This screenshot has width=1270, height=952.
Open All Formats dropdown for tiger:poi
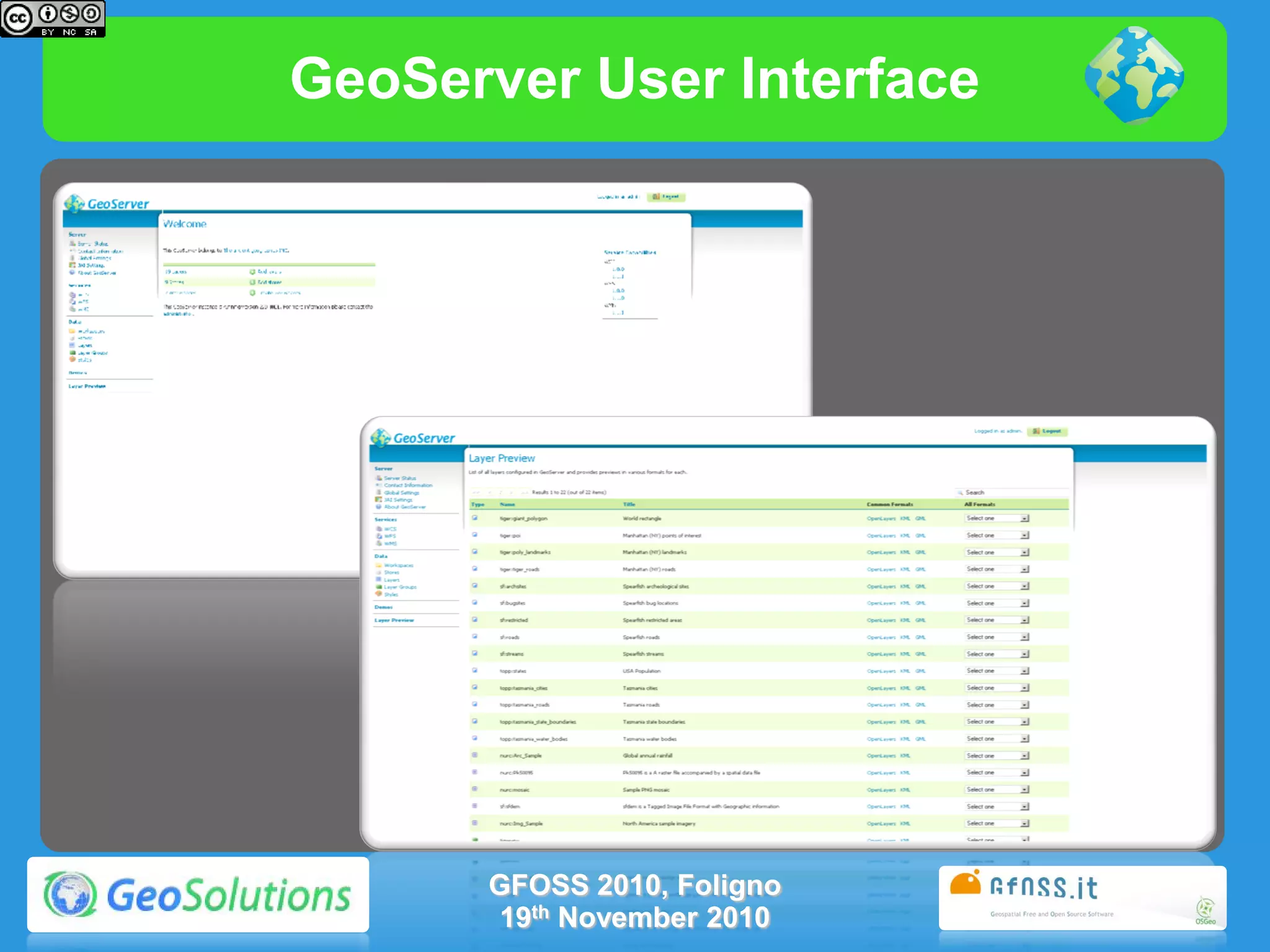[997, 535]
